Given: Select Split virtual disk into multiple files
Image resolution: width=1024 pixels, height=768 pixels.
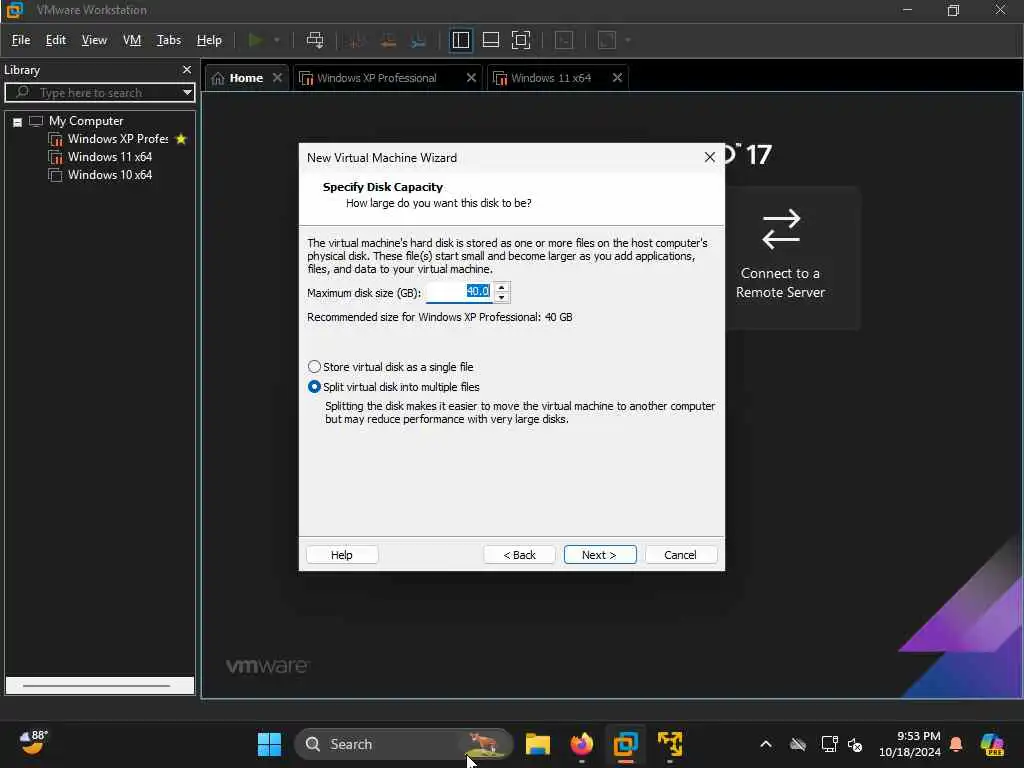Looking at the screenshot, I should 394,387.
